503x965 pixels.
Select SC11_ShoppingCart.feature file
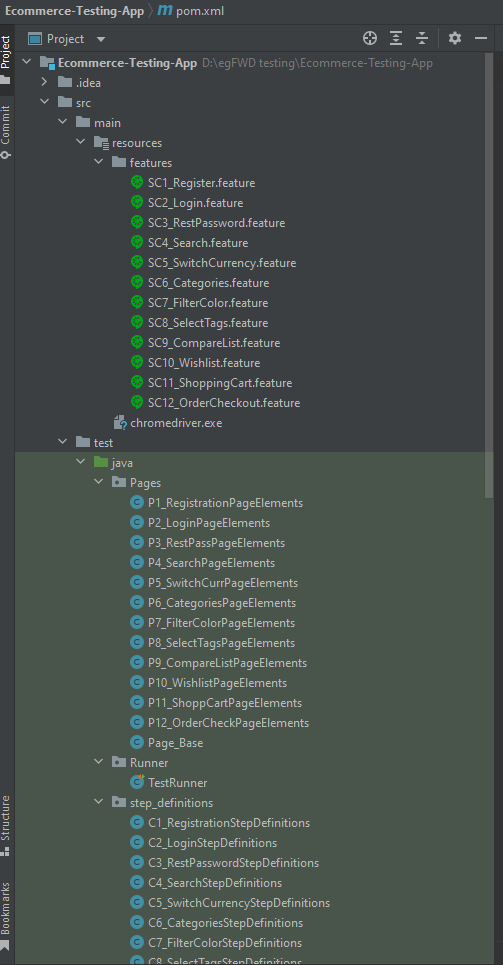[220, 383]
